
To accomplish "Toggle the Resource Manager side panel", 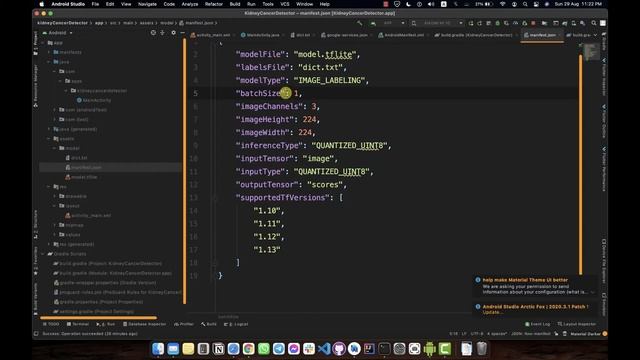I will point(36,86).
